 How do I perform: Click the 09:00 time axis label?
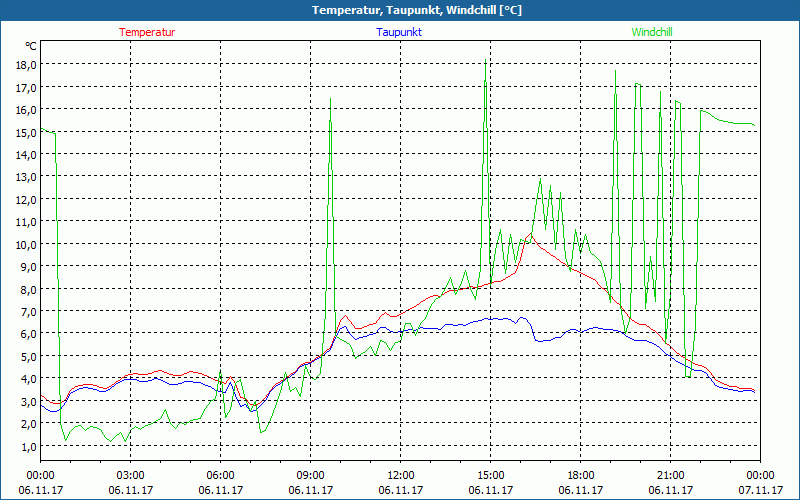[310, 475]
